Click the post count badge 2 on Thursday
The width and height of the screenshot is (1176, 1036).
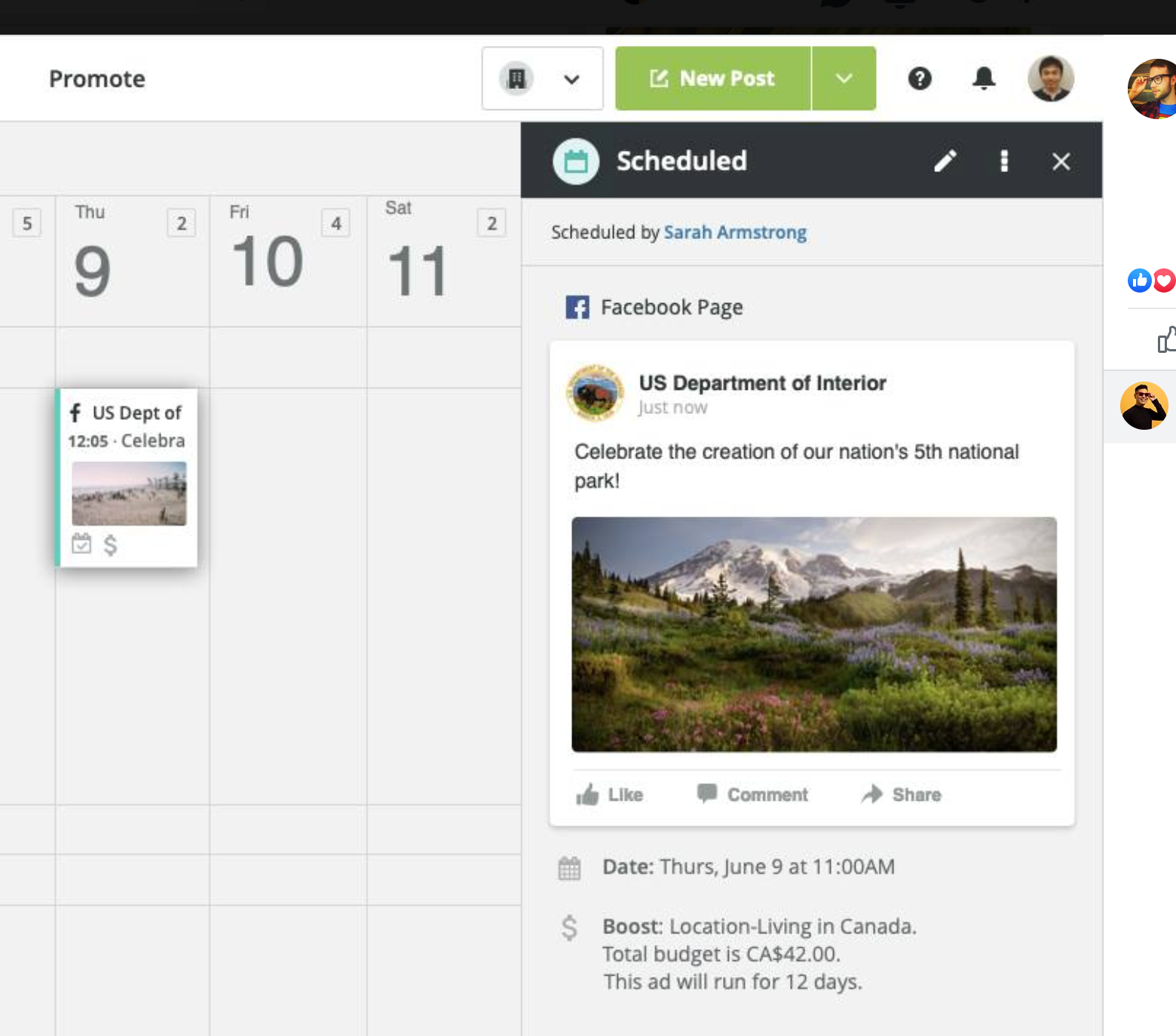click(181, 223)
